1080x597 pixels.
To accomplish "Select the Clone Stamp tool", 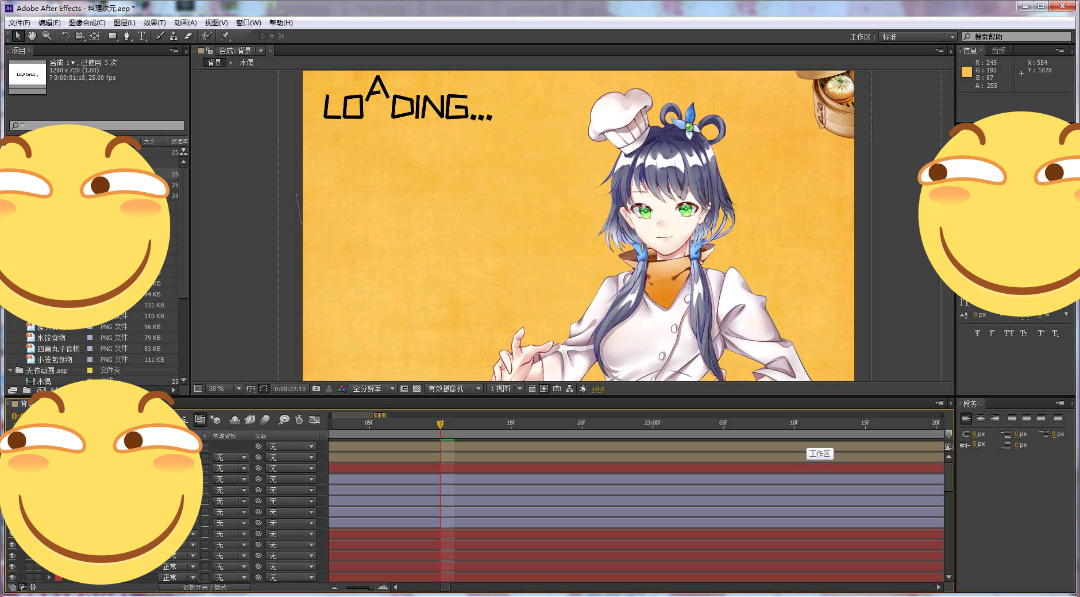I will [x=174, y=36].
